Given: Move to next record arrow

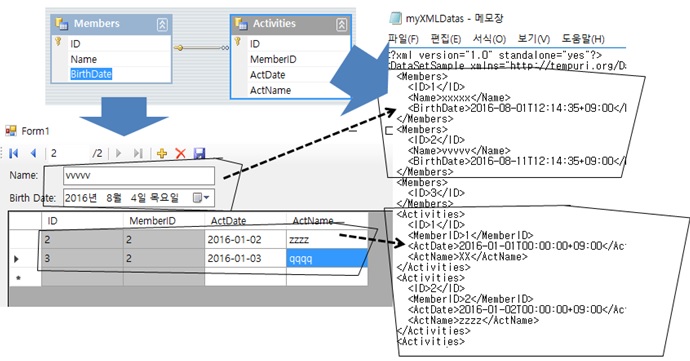Looking at the screenshot, I should tap(118, 153).
